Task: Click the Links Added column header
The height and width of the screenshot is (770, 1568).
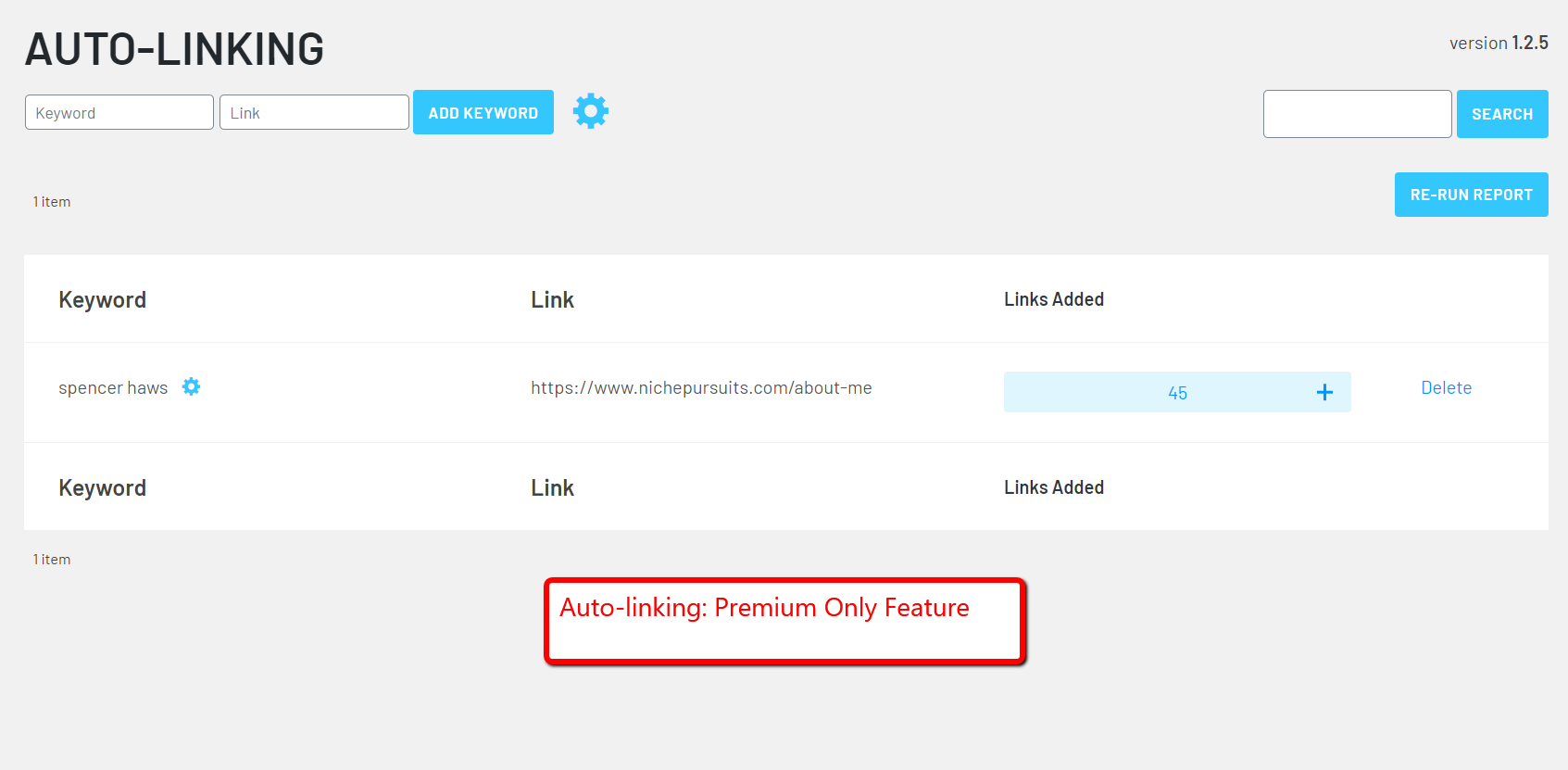Action: (x=1053, y=298)
